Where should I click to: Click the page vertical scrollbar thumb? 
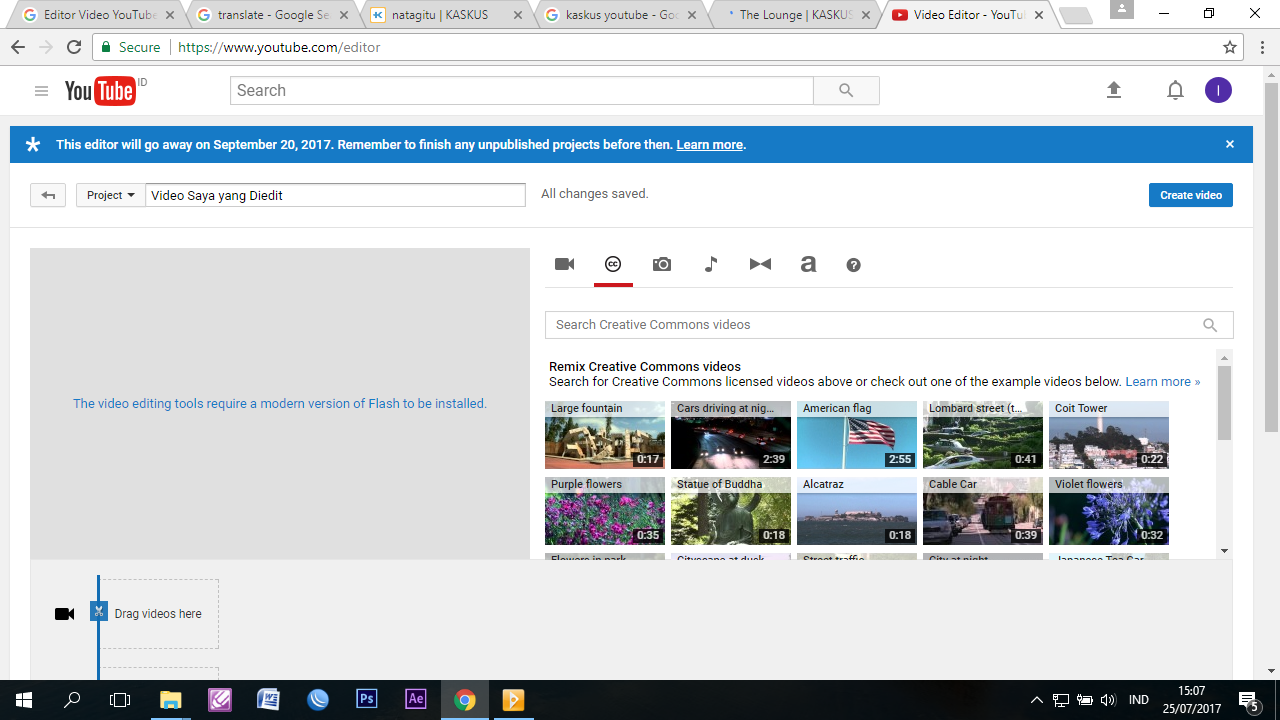point(1271,257)
